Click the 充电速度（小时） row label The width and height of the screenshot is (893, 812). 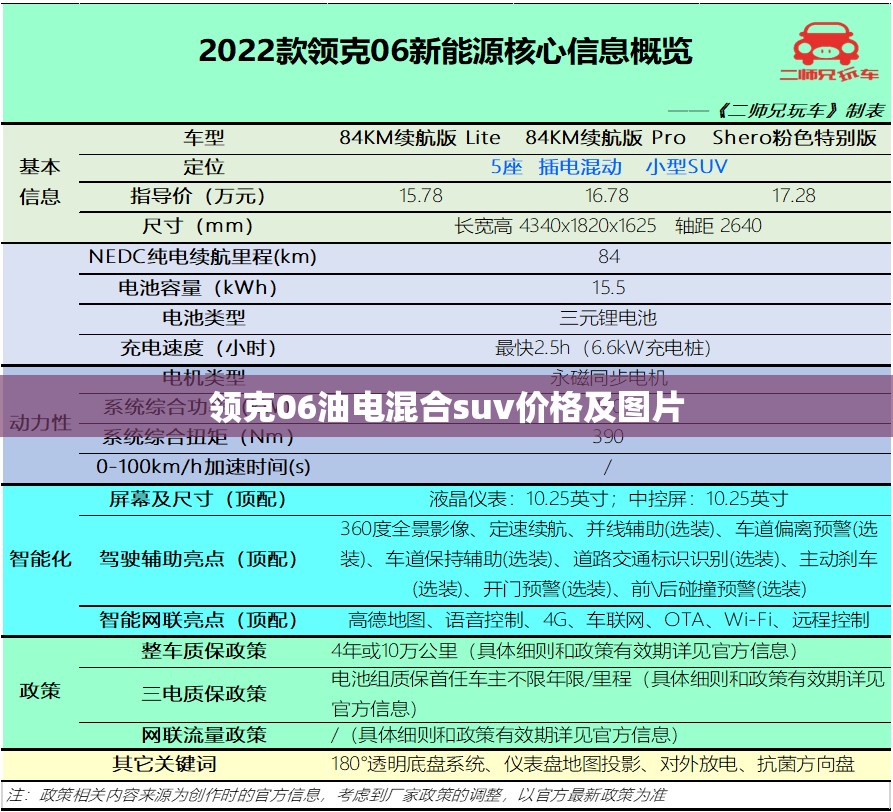tap(198, 348)
